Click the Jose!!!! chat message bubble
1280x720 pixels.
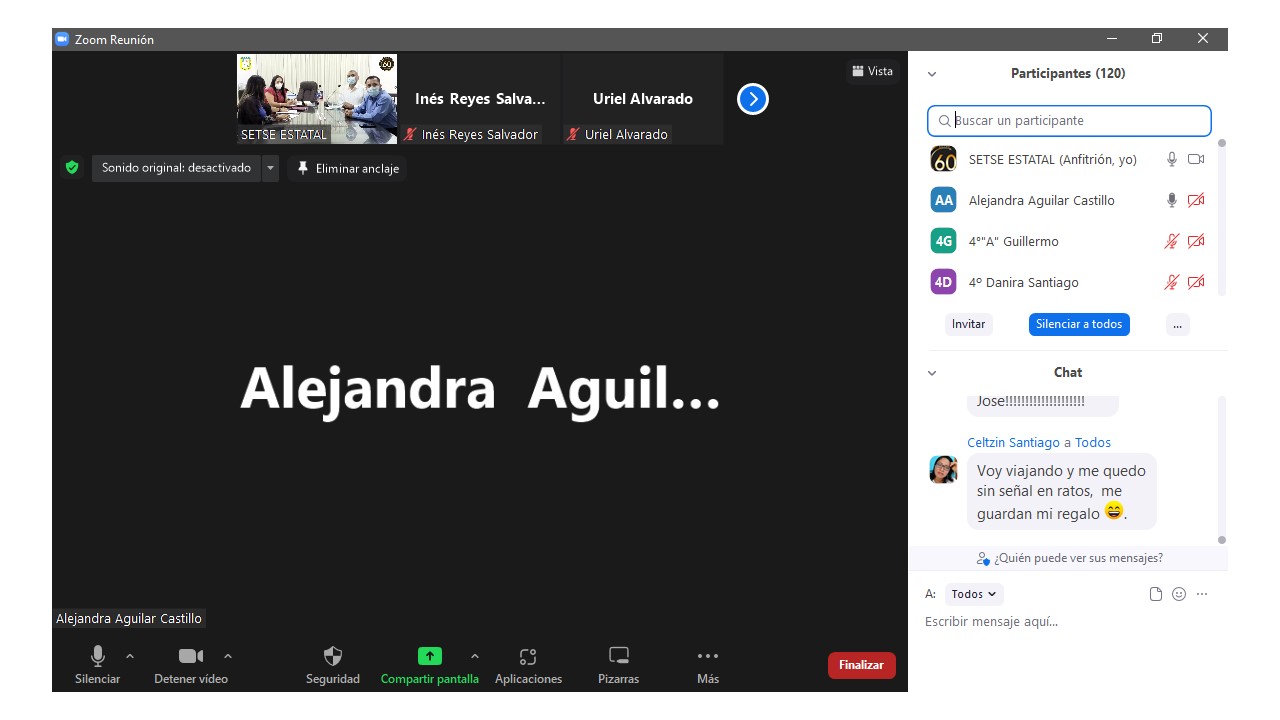[1043, 404]
